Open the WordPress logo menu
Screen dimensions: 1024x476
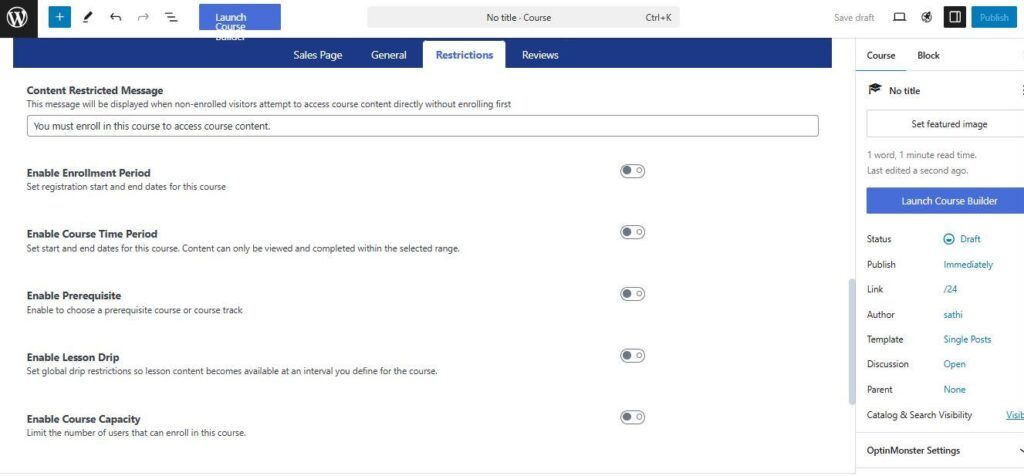tap(17, 18)
